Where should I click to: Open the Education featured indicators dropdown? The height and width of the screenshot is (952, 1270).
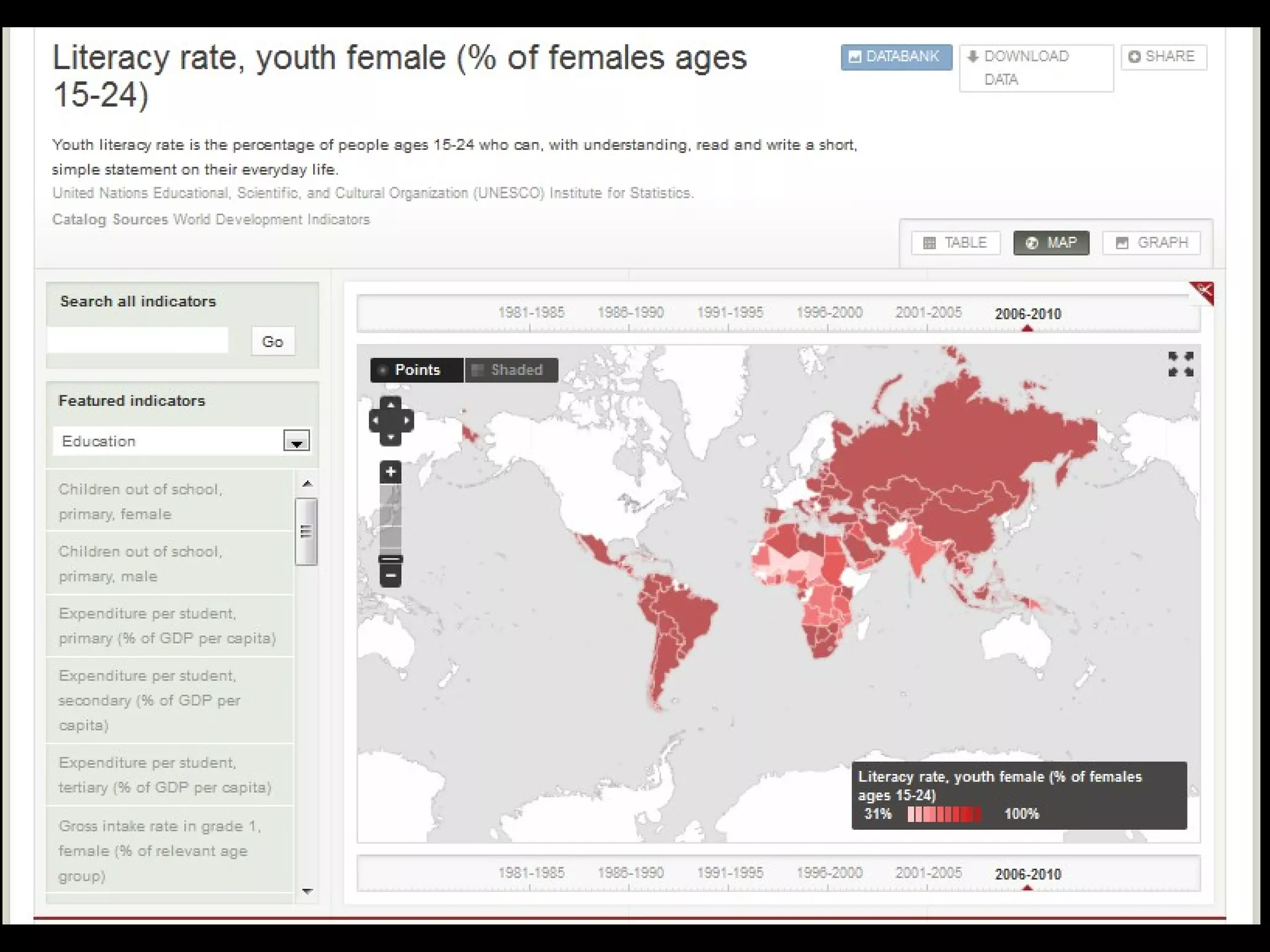(x=296, y=441)
